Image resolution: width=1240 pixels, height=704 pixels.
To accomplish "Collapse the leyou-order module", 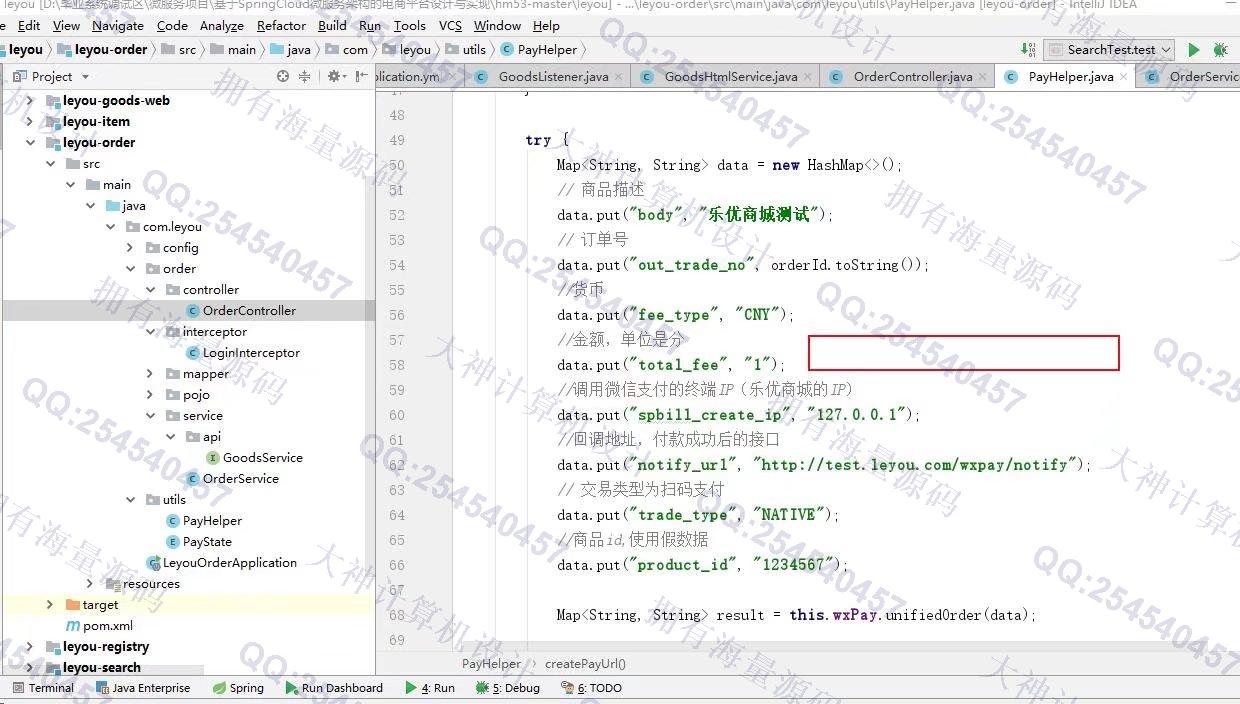I will tap(30, 142).
